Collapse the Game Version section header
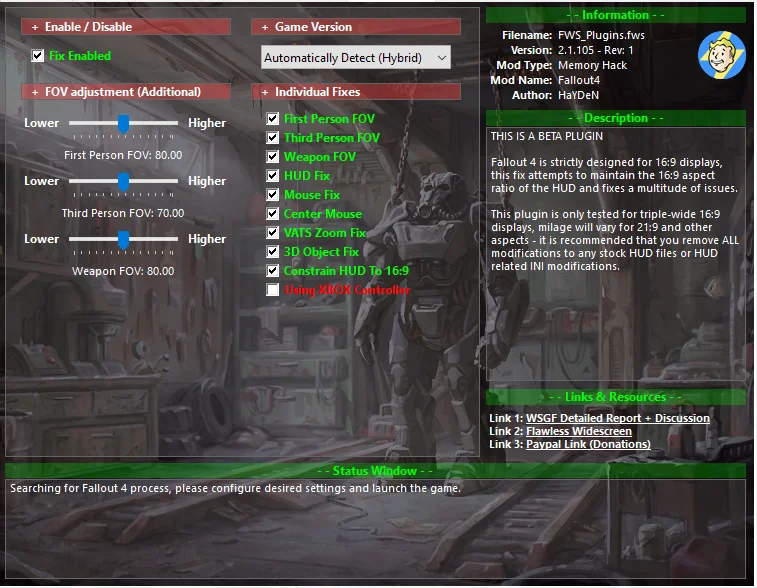This screenshot has height=588, width=757. click(x=356, y=27)
